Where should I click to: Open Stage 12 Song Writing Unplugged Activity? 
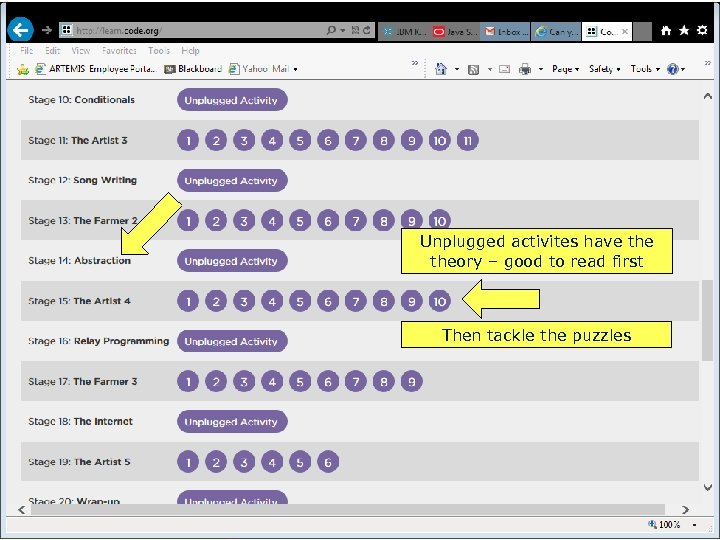click(x=232, y=180)
